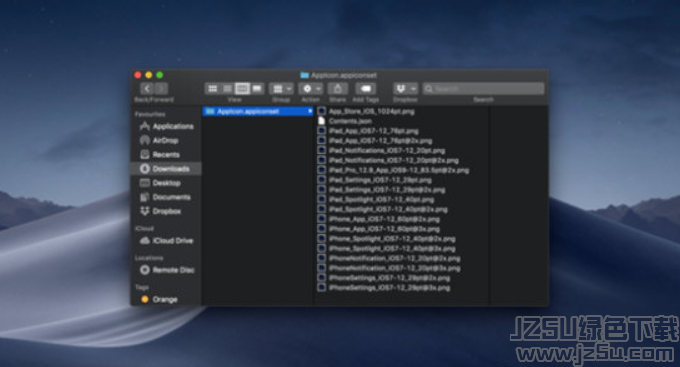This screenshot has height=367, width=680.
Task: Switch to gallery view in toolbar
Action: 257,89
